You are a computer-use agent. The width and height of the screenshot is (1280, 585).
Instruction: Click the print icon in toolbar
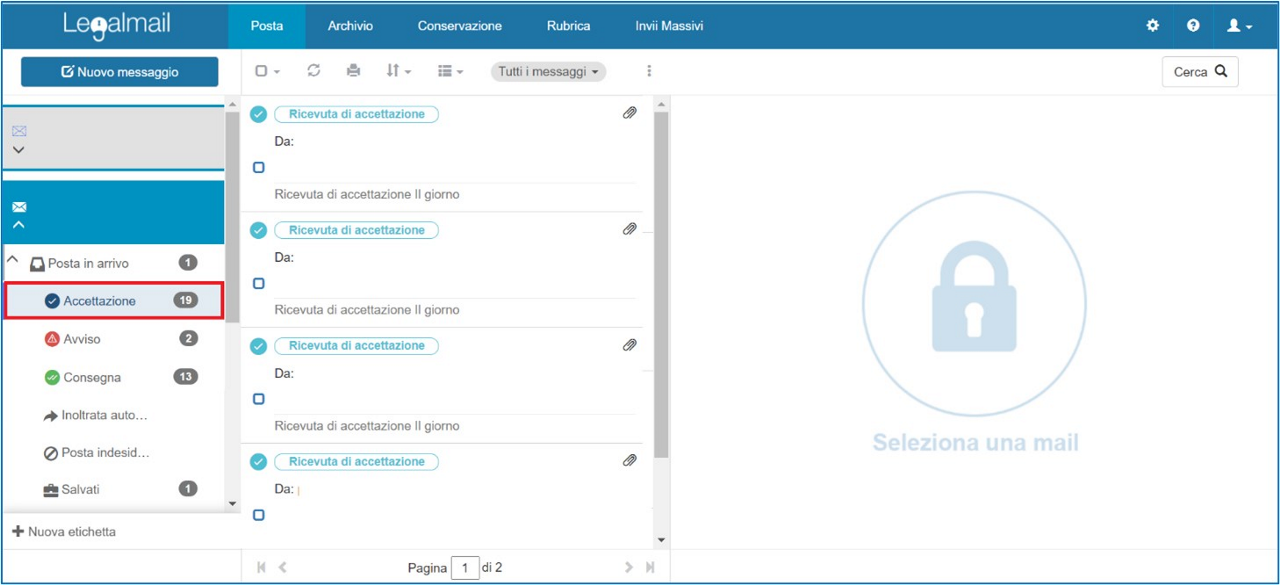pos(353,71)
